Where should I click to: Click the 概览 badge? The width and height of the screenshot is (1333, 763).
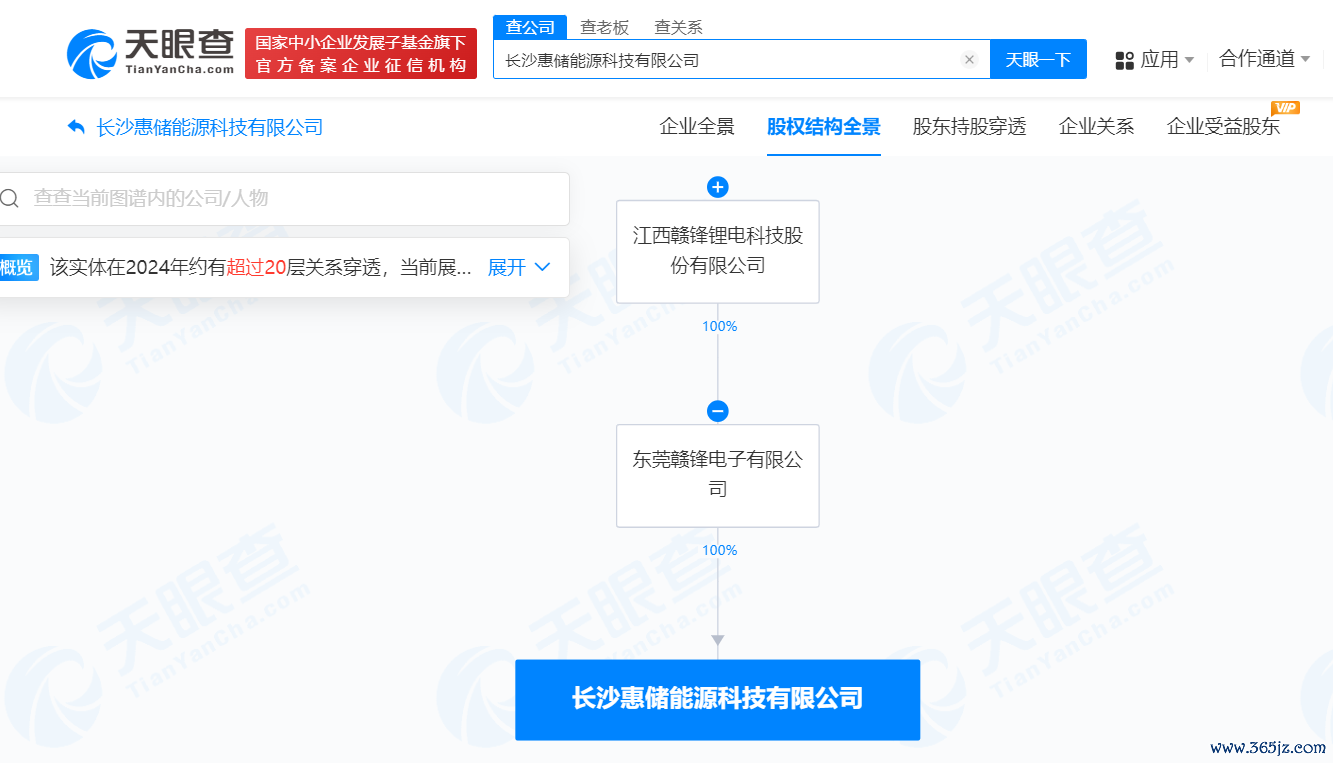pyautogui.click(x=17, y=267)
